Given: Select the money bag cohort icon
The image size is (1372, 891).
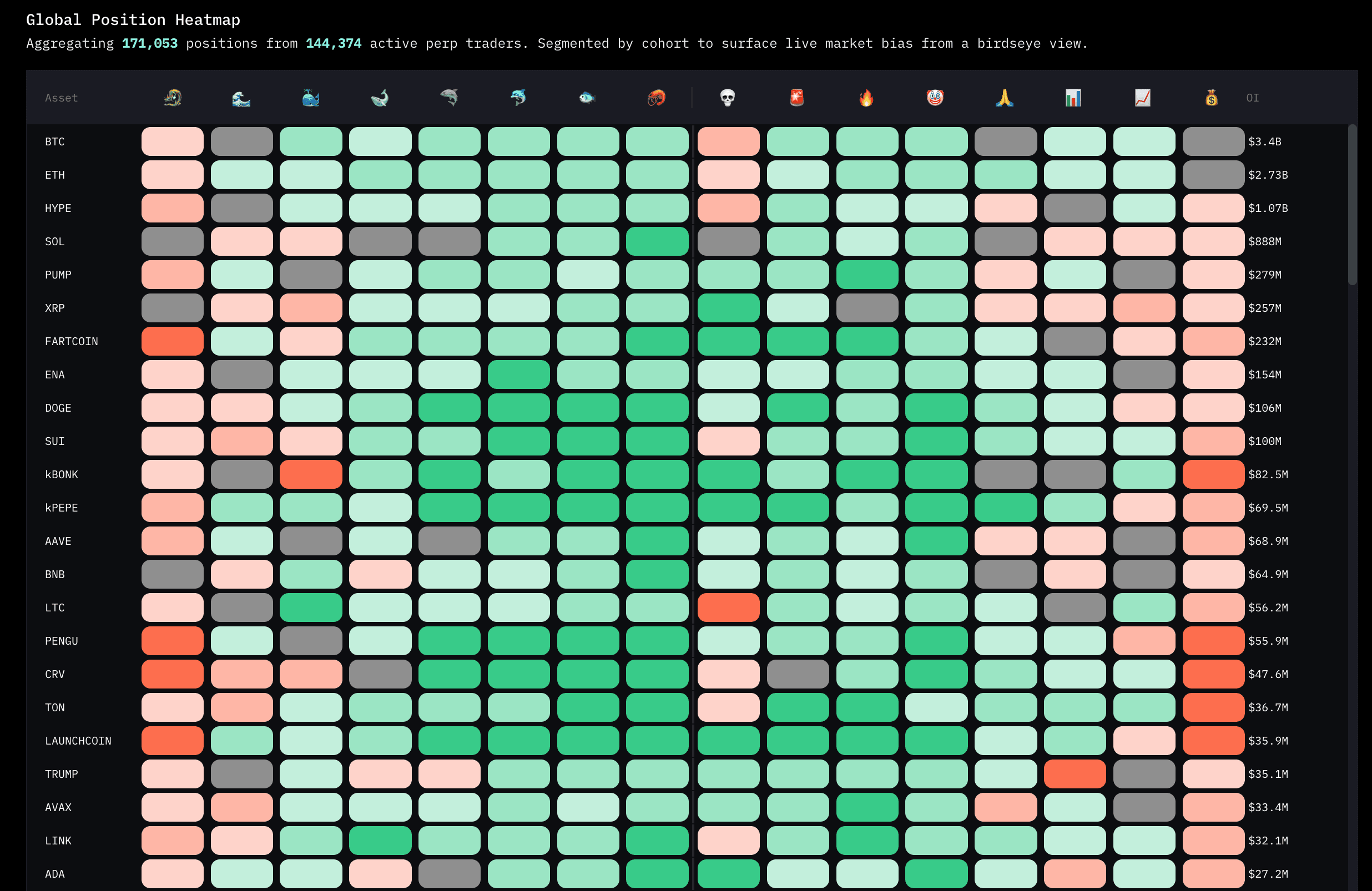Looking at the screenshot, I should point(1212,98).
